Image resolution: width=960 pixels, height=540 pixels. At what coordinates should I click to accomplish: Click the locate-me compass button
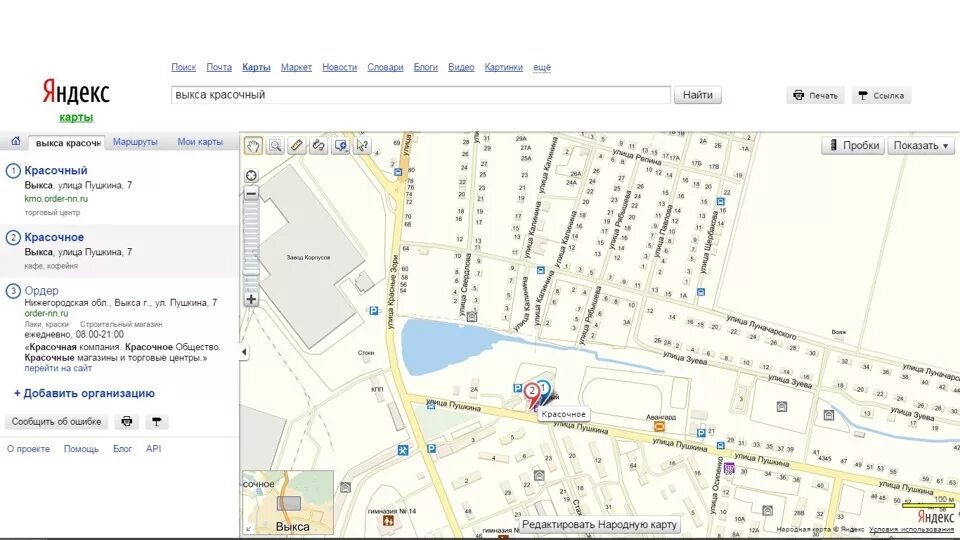point(251,176)
